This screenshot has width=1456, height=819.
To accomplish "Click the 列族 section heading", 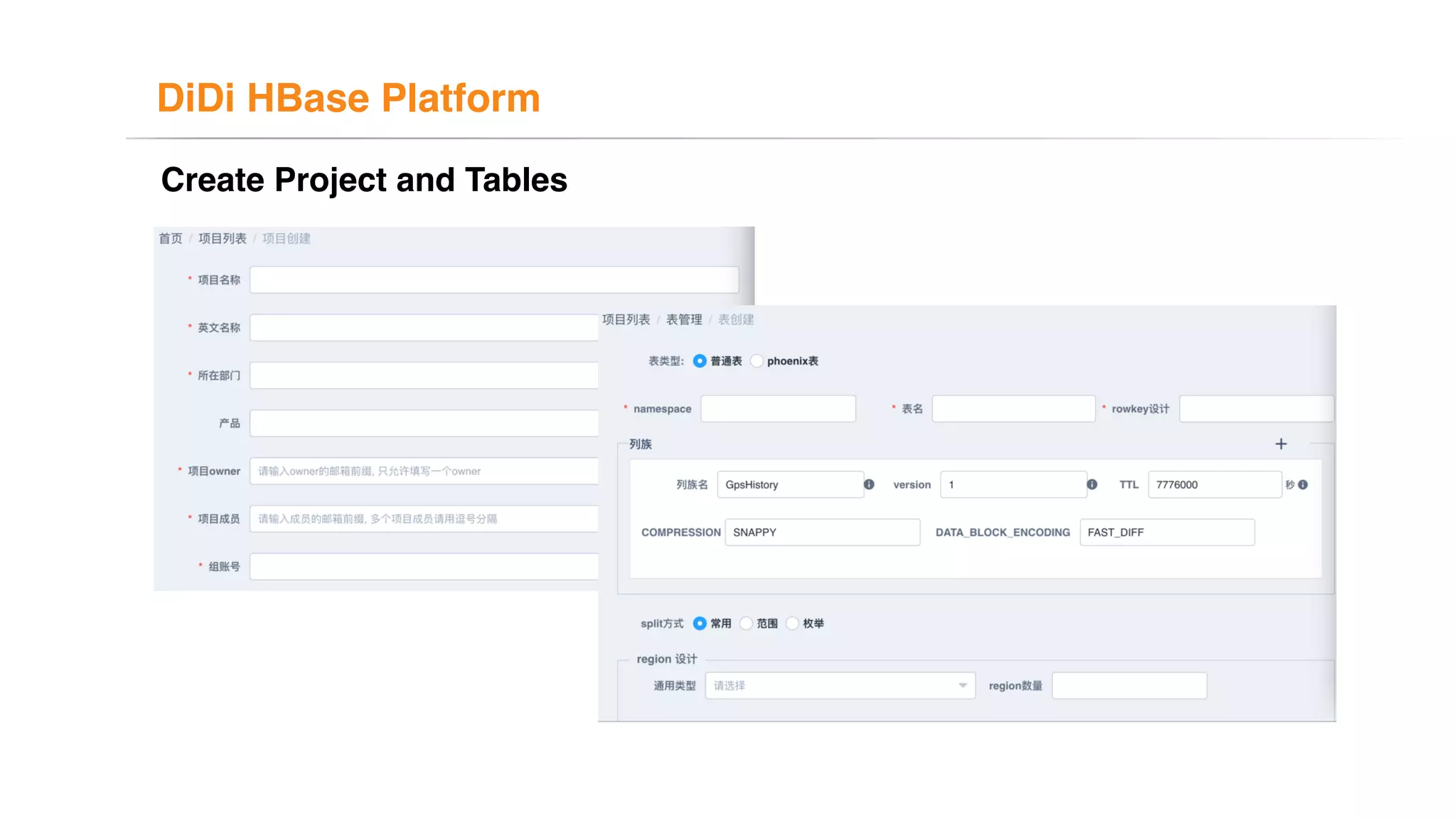I will pyautogui.click(x=641, y=444).
